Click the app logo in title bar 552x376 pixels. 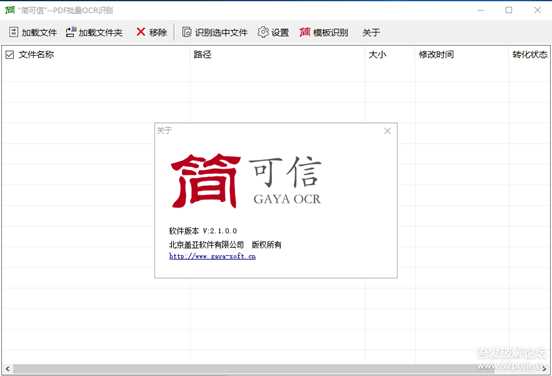pos(10,10)
